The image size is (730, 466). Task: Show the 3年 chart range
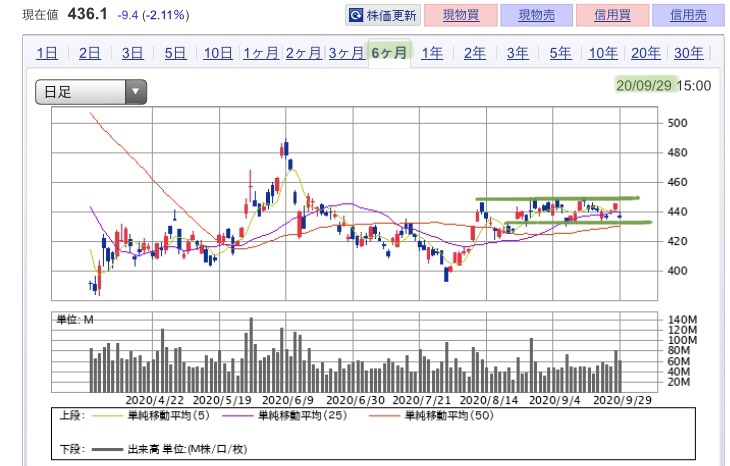(517, 53)
